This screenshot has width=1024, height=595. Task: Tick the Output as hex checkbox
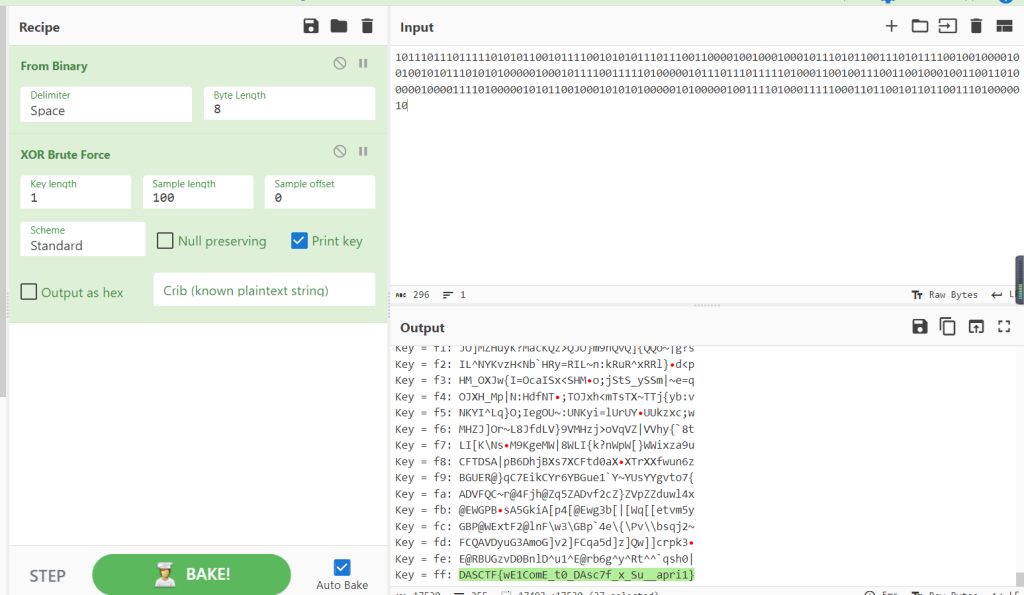(29, 292)
